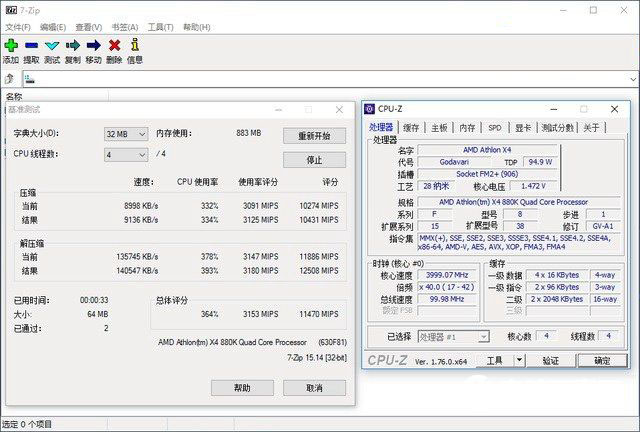Click the 7-Zip title bar app icon

pos(11,10)
